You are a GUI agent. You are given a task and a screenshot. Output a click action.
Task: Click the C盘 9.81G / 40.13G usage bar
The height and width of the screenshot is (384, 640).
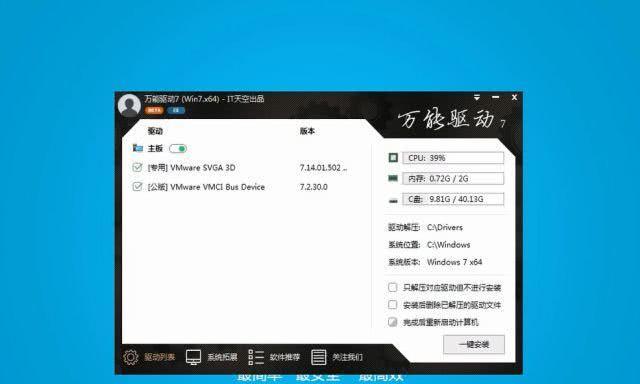[453, 199]
